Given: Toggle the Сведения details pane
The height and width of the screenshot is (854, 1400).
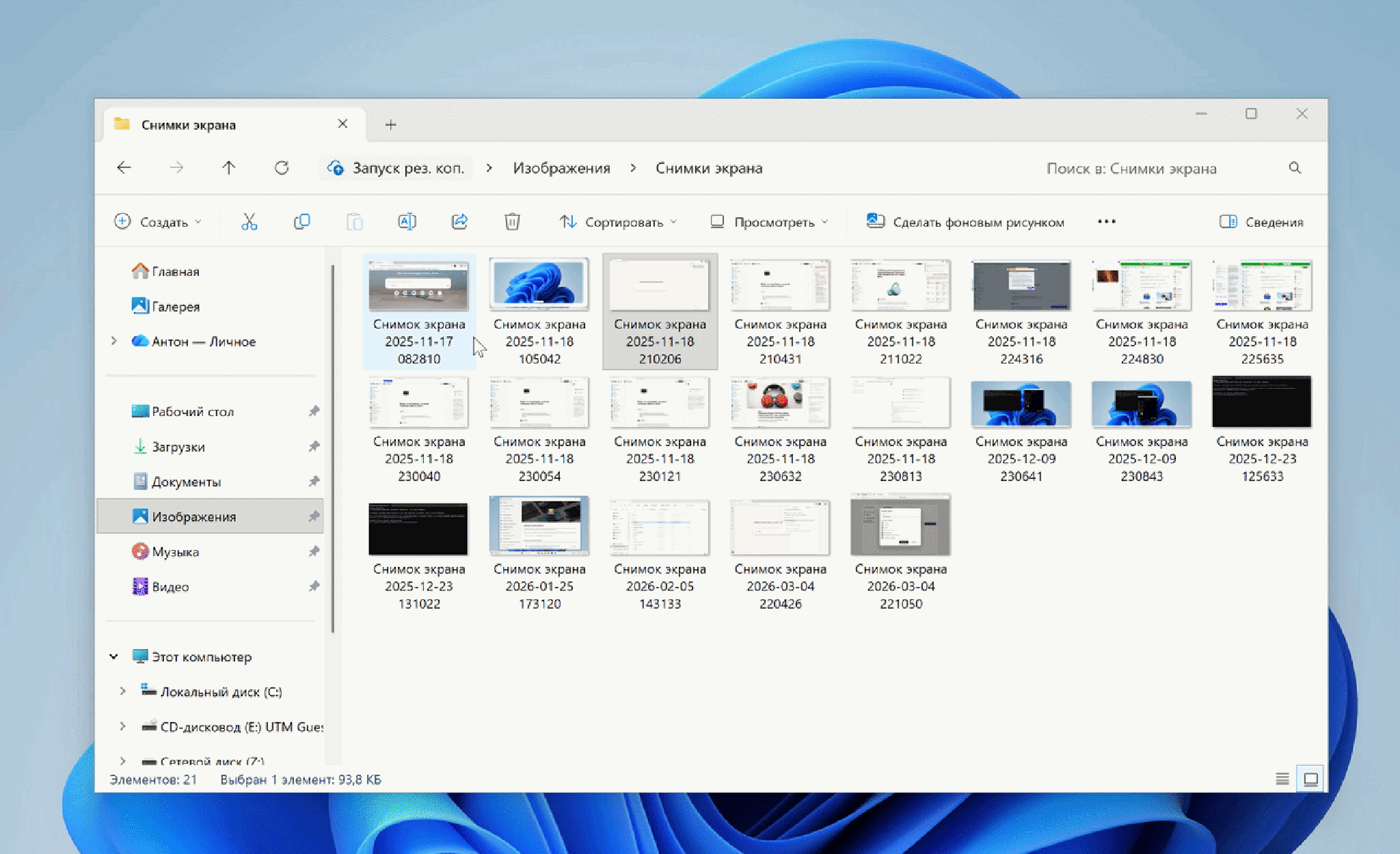Looking at the screenshot, I should 1261,222.
